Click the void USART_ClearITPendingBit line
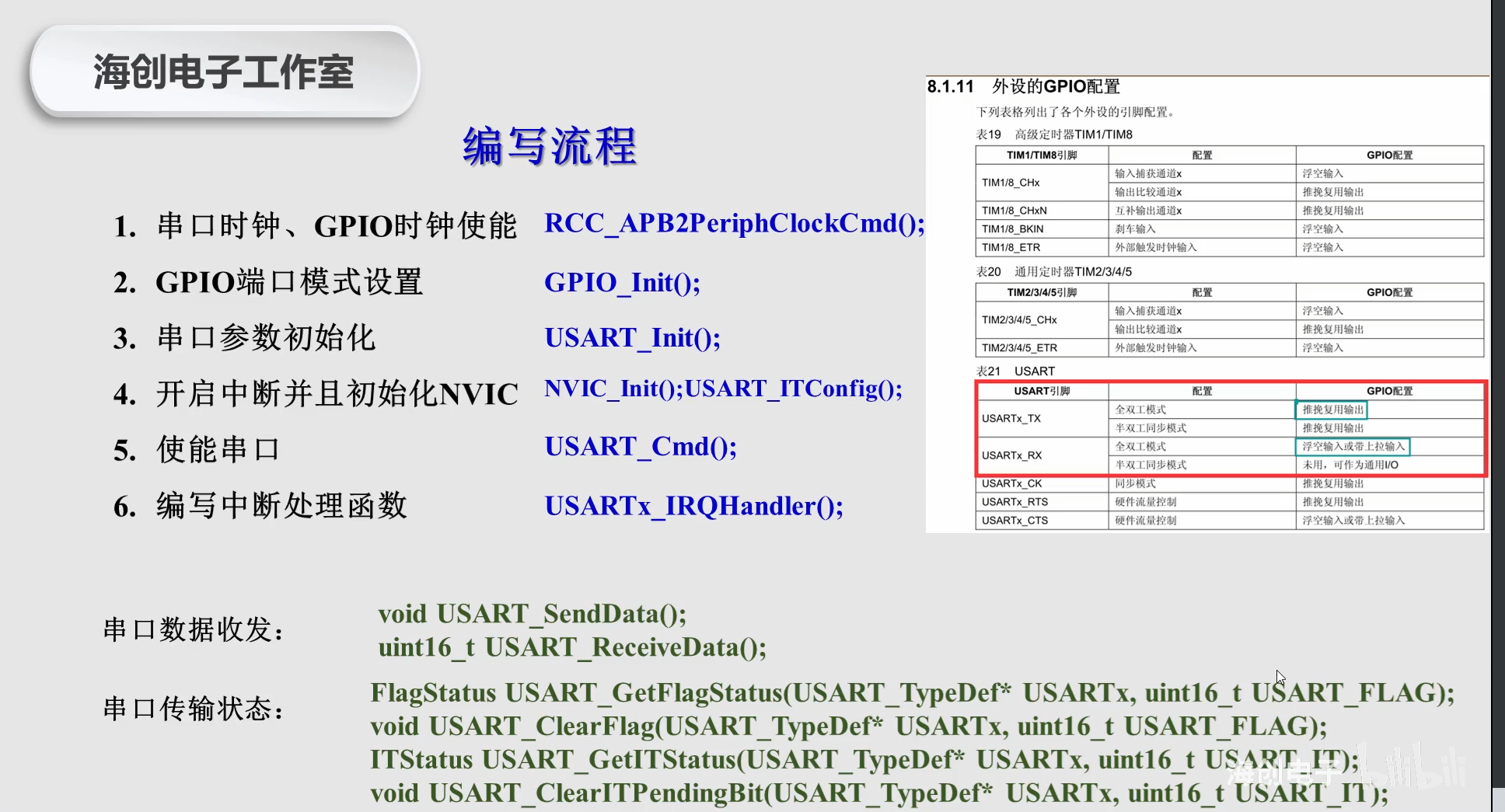This screenshot has height=812, width=1505. pos(878,793)
